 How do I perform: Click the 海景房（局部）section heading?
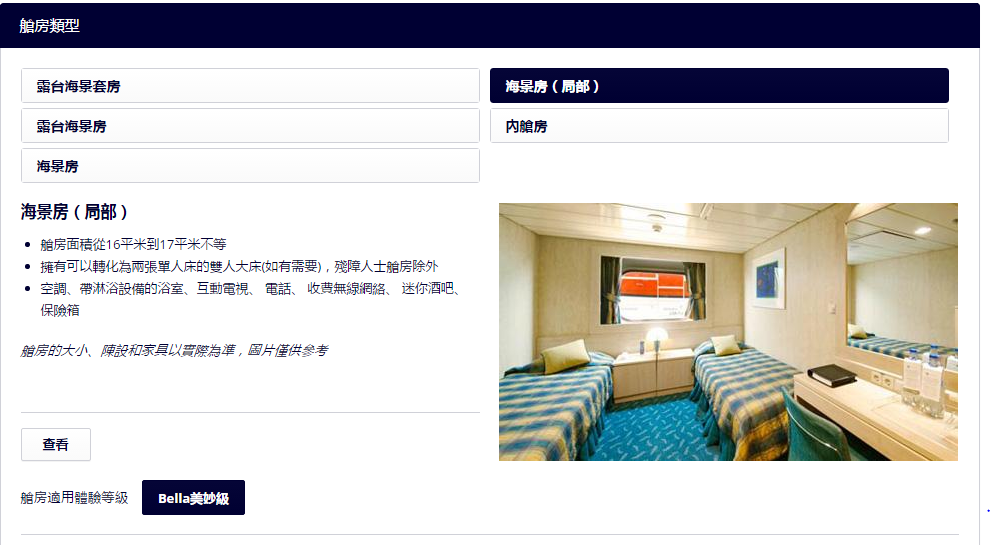[x=74, y=212]
